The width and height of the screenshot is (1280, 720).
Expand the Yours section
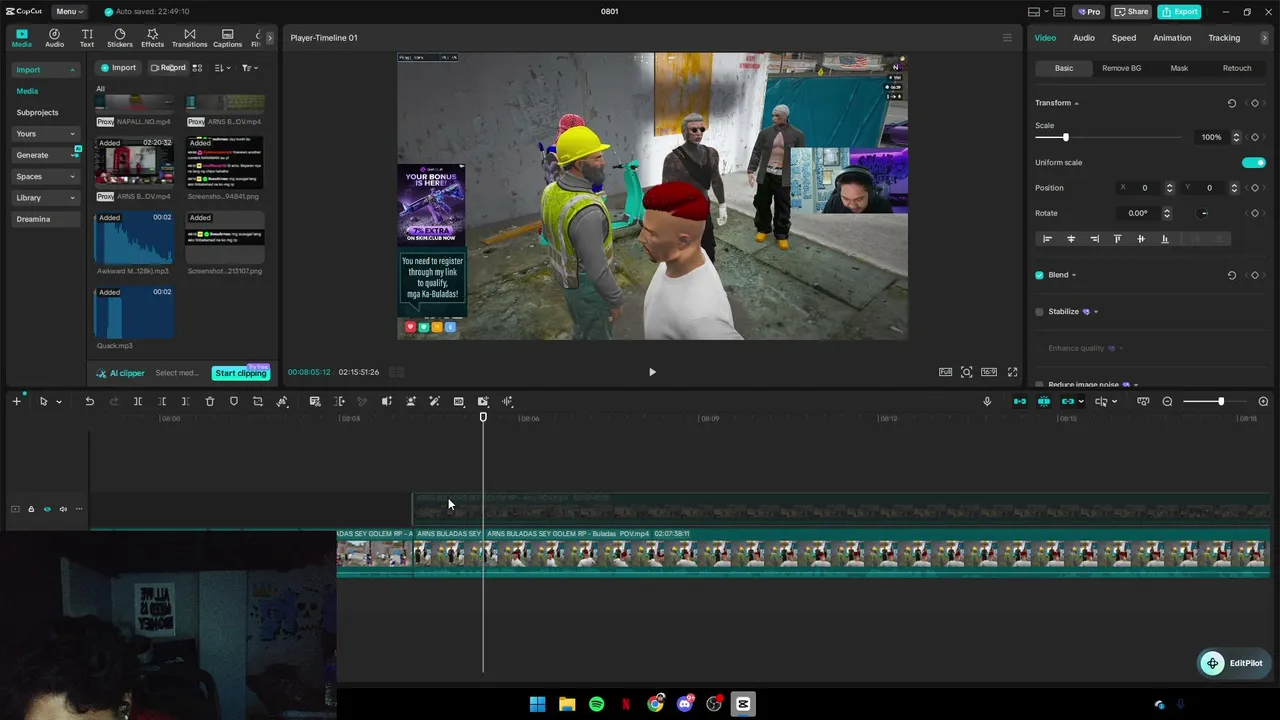[45, 134]
